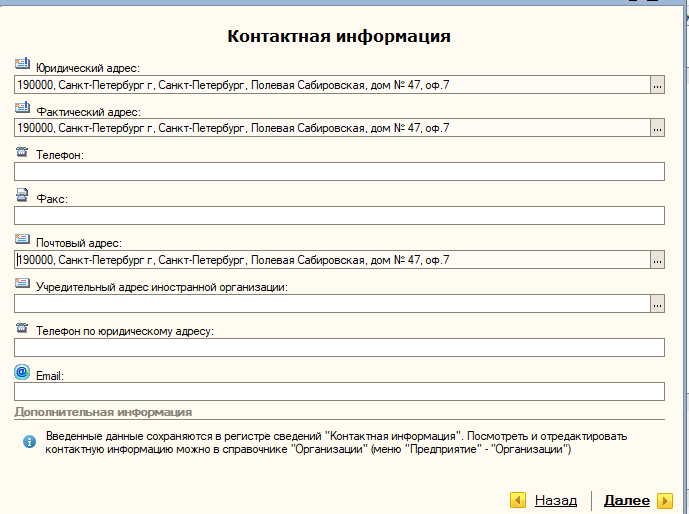
Task: Click into the empty Email field
Action: [x=339, y=391]
